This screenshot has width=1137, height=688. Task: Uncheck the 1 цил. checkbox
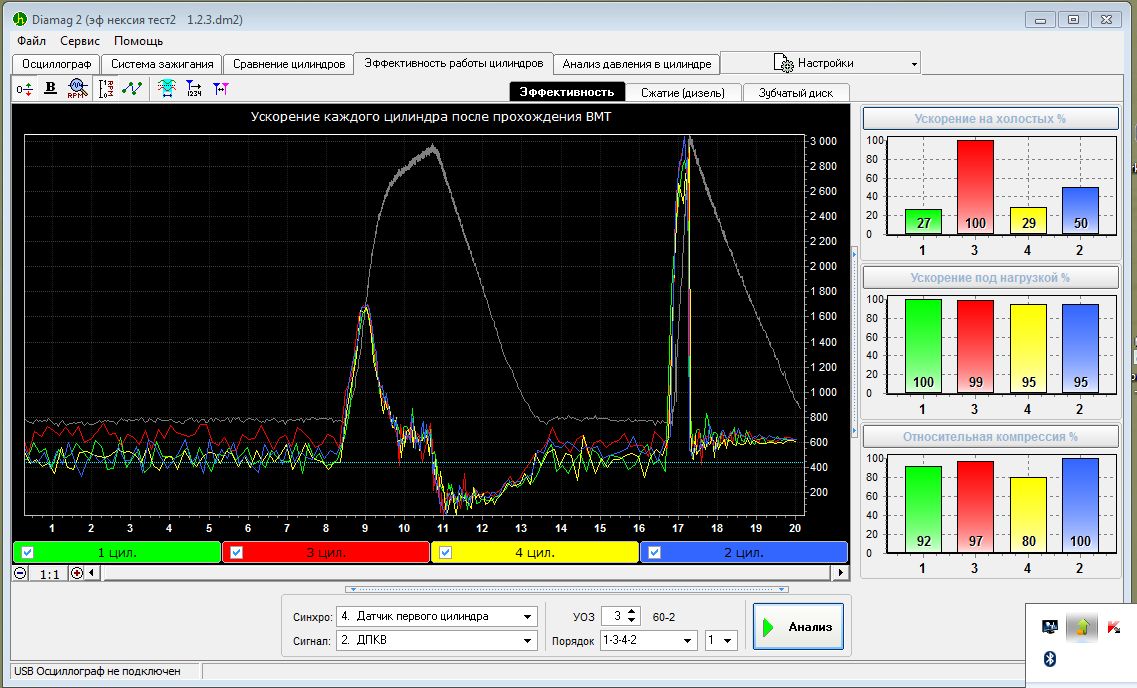click(x=28, y=552)
